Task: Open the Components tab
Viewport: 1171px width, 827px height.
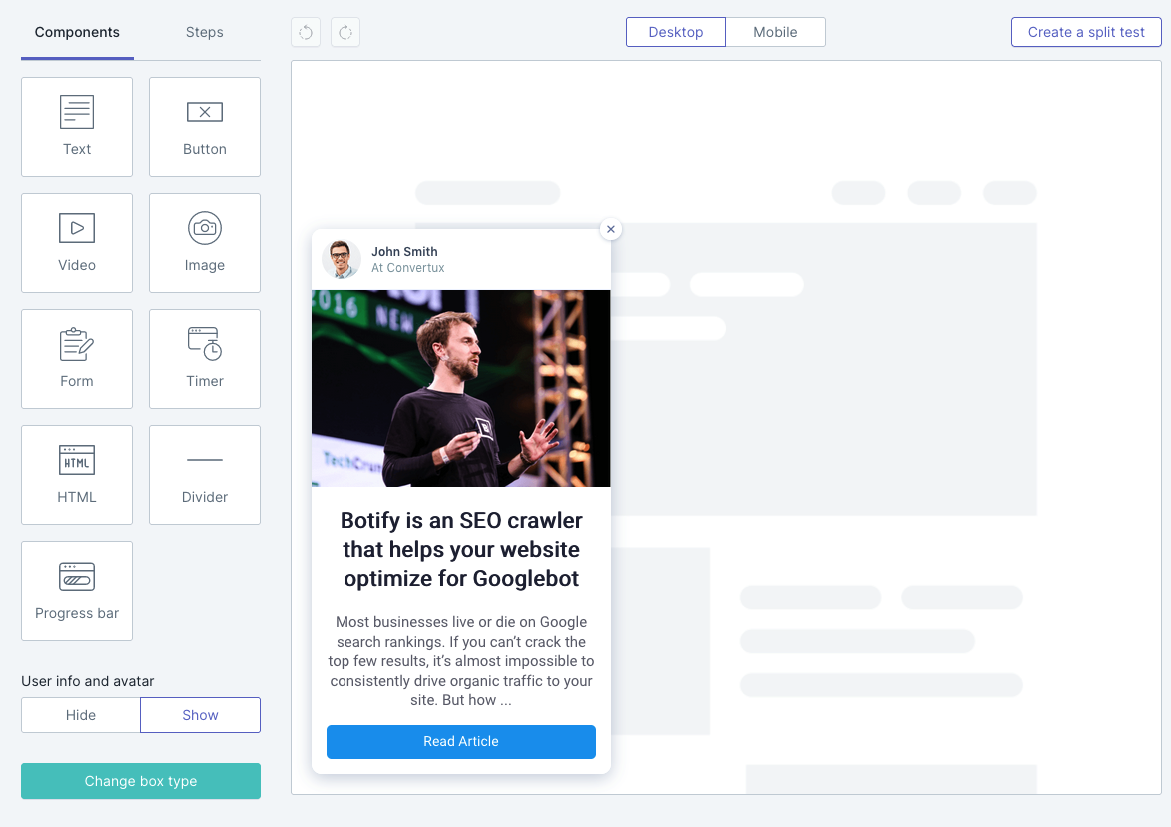Action: 77,32
